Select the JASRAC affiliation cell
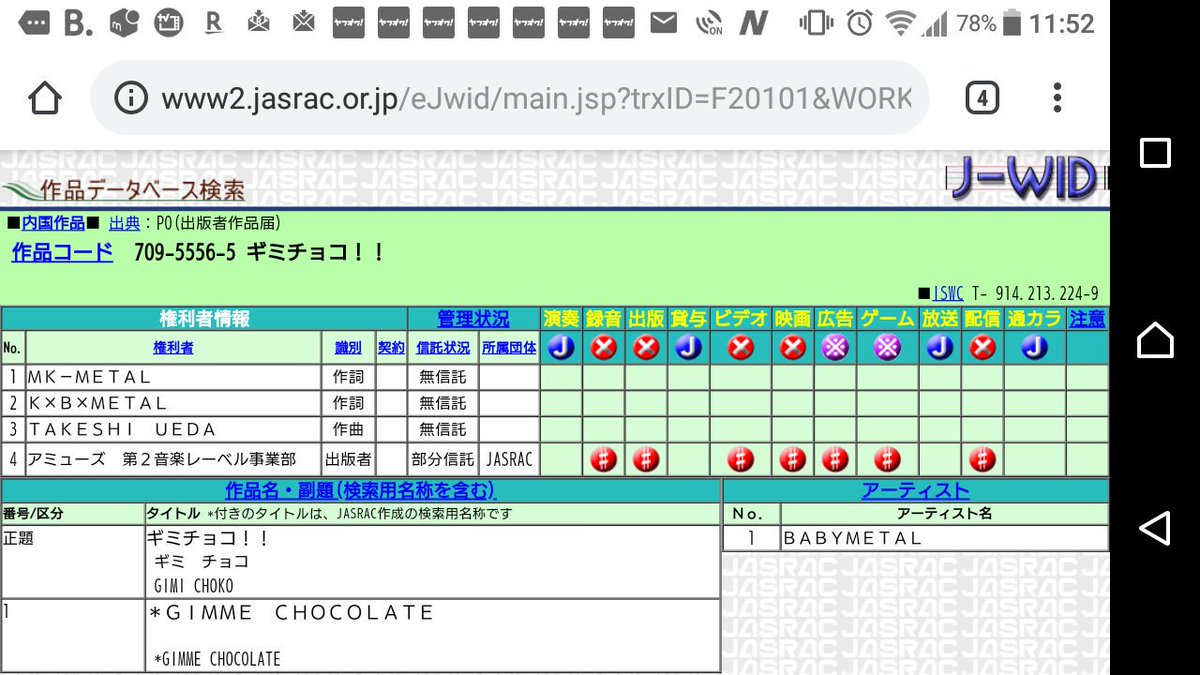The height and width of the screenshot is (675, 1200). coord(509,459)
